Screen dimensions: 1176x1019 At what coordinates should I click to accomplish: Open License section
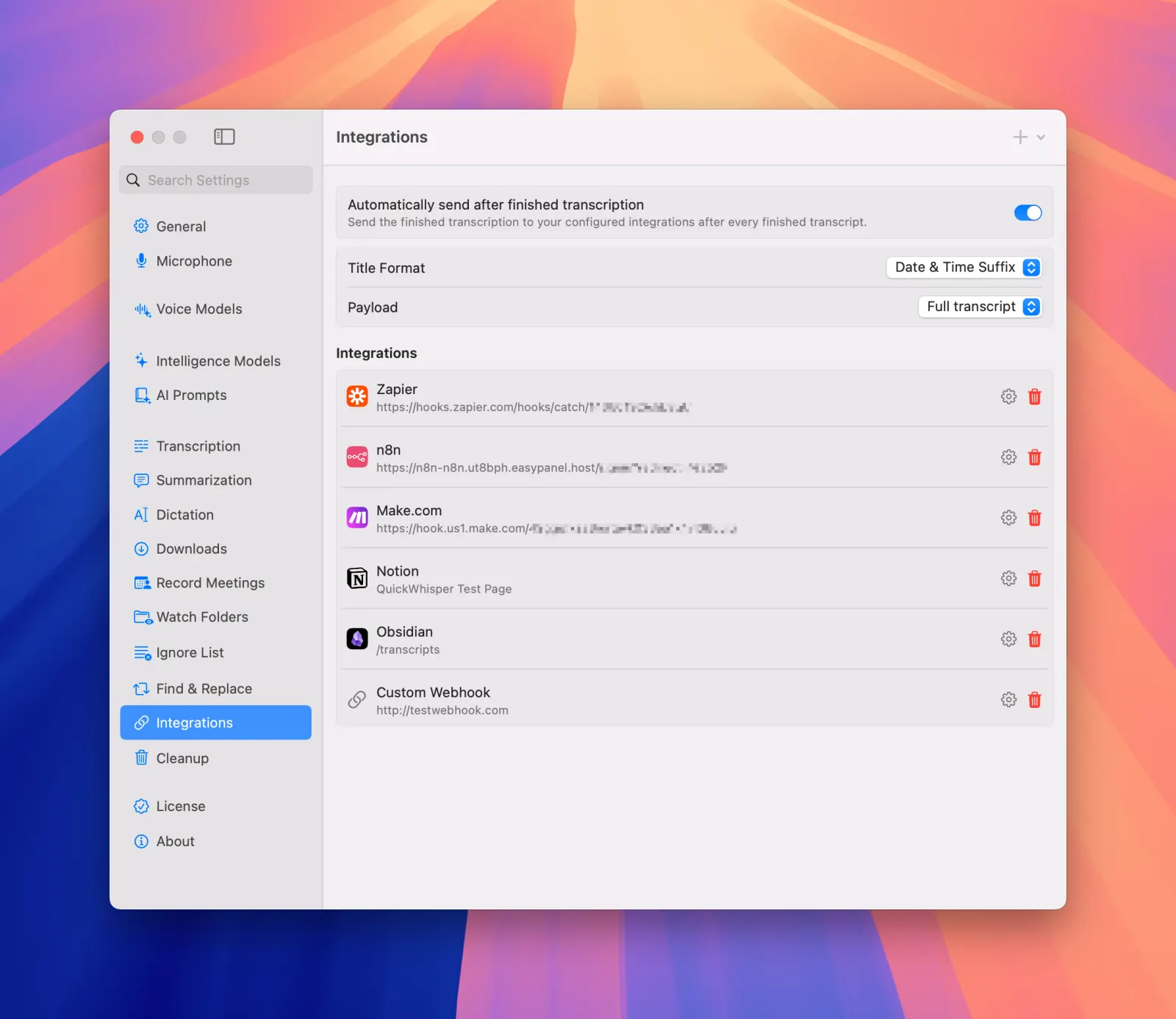[216, 807]
